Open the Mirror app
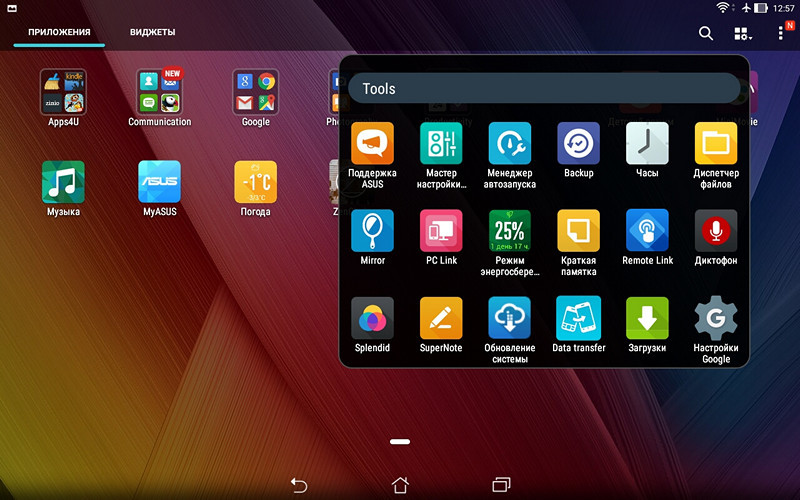The image size is (800, 500). [x=372, y=231]
